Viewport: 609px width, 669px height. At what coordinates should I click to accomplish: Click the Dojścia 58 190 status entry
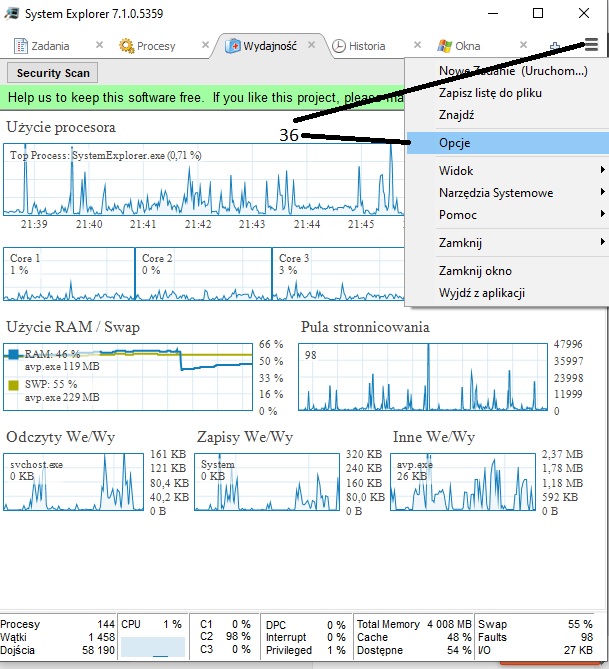58,650
